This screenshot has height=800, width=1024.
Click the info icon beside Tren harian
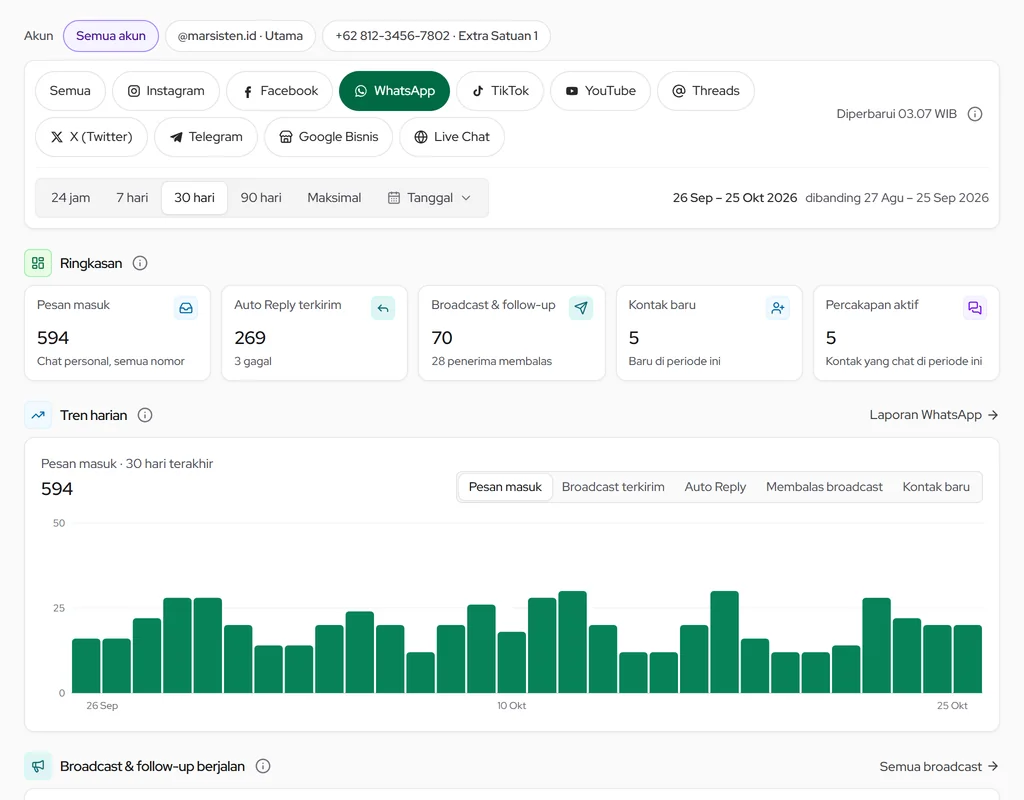point(145,415)
